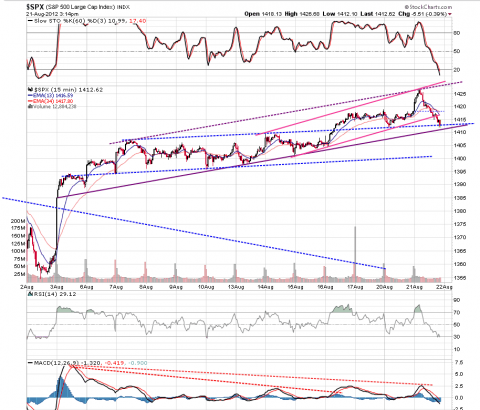Select the EMA(34) legend entry
This screenshot has height=410, width=480.
(x=51, y=101)
